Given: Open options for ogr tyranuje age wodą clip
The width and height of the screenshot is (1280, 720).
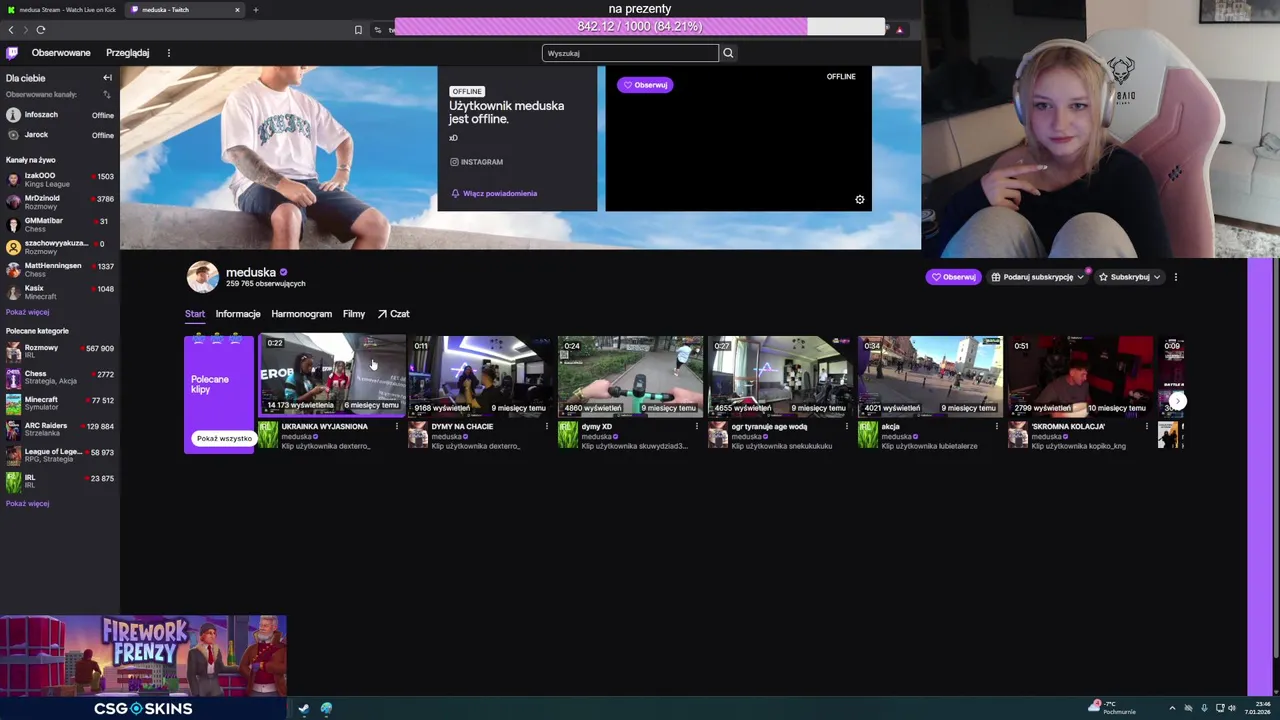Looking at the screenshot, I should click(x=847, y=427).
